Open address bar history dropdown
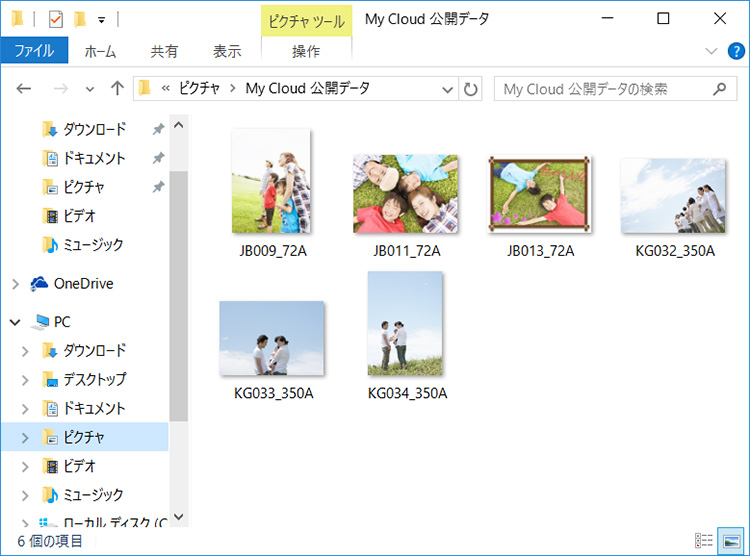The image size is (750, 556). click(x=448, y=89)
